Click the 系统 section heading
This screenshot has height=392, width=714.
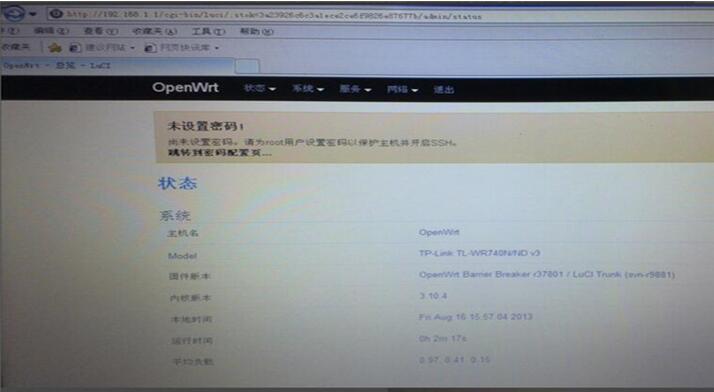coord(175,215)
